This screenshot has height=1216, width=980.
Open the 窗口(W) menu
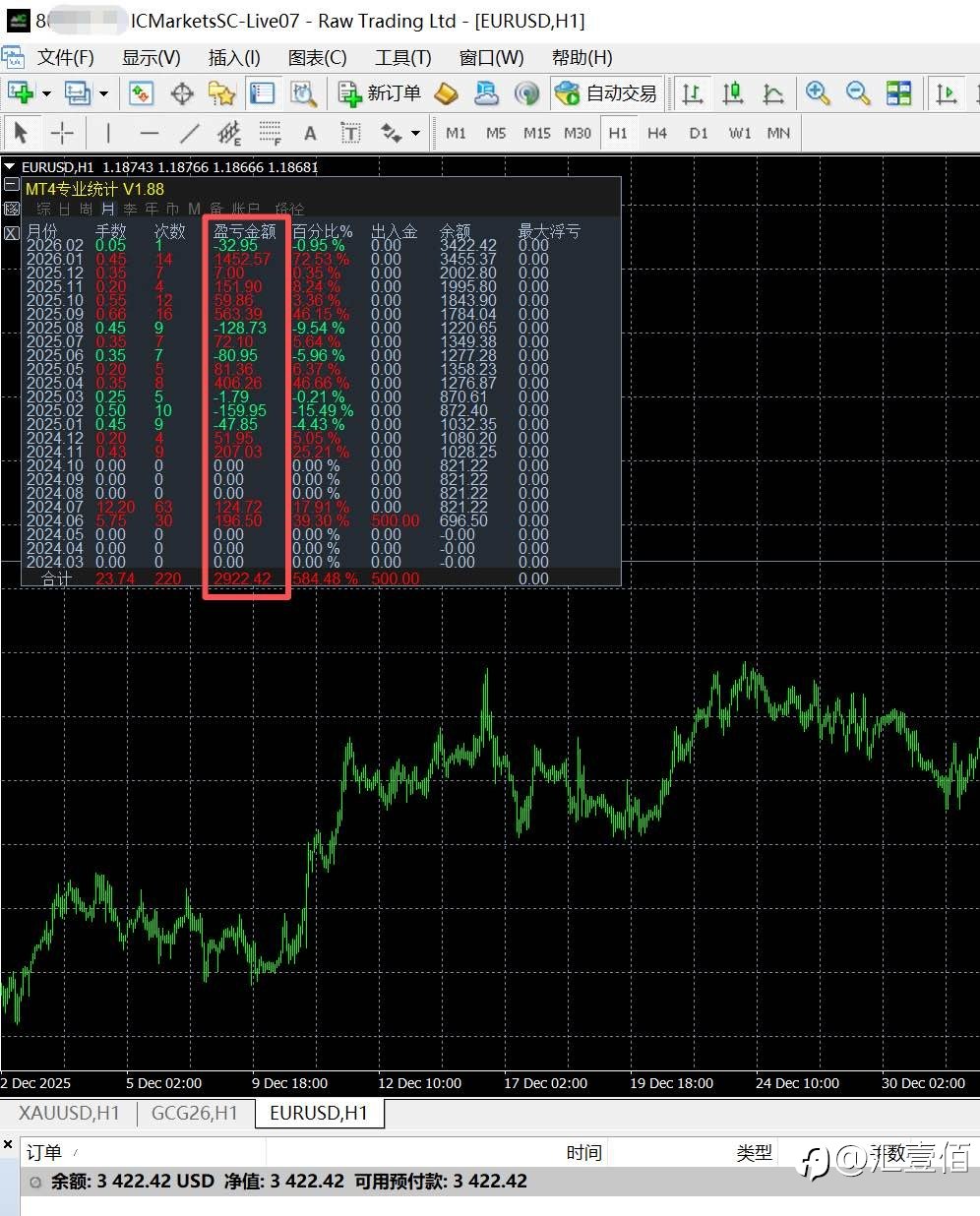[491, 57]
